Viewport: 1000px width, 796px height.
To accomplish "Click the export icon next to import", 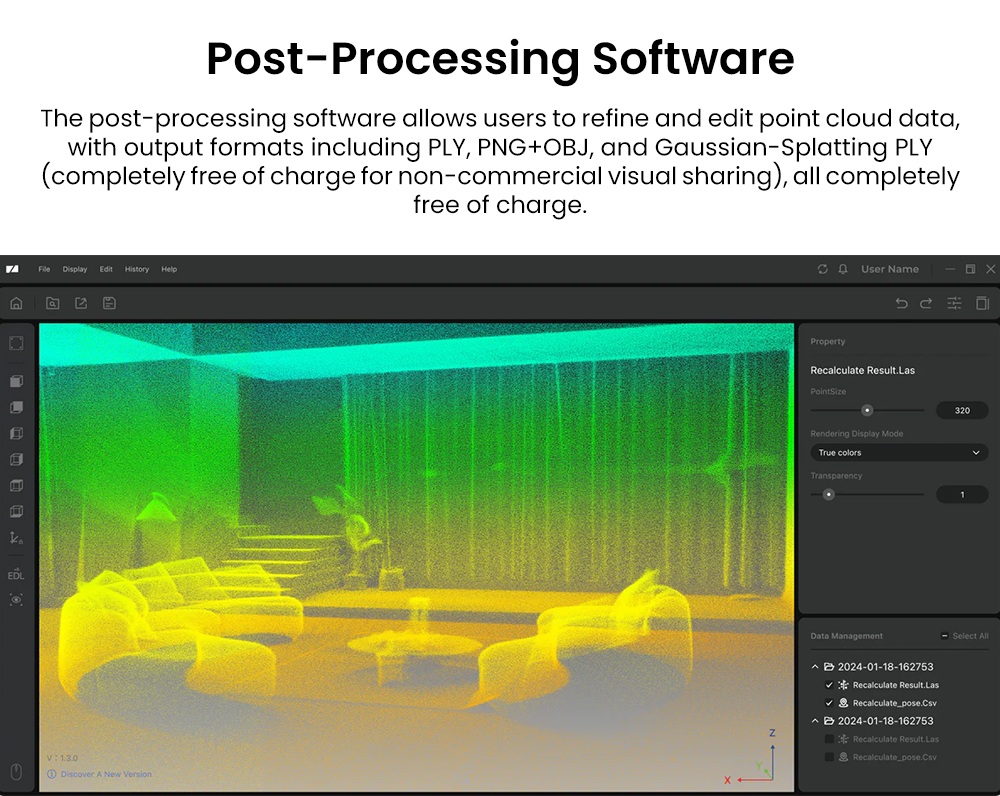I will (x=80, y=303).
